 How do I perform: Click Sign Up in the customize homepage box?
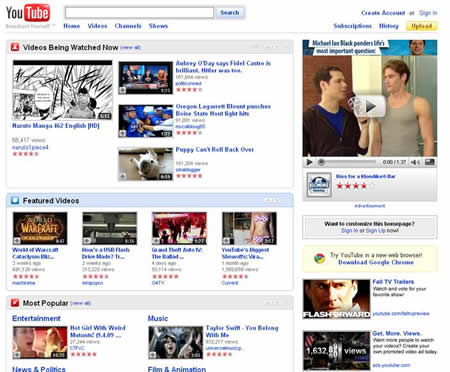(x=376, y=231)
